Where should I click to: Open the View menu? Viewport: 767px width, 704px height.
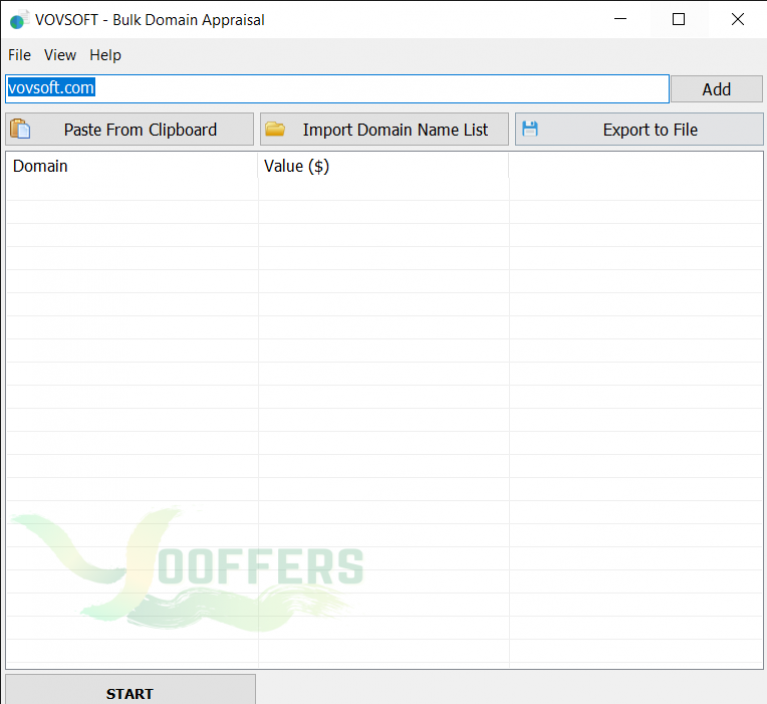[60, 55]
